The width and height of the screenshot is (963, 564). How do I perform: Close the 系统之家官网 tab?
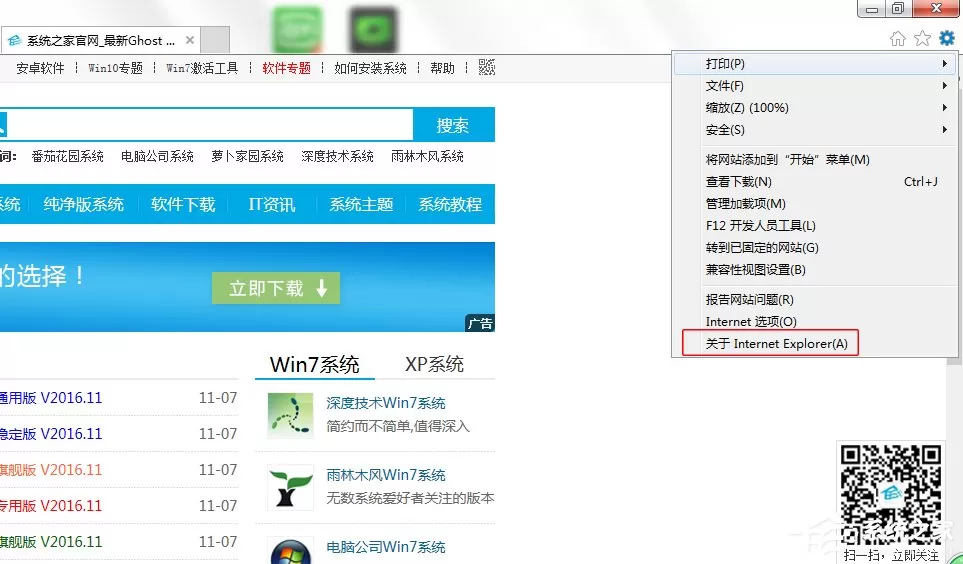190,40
